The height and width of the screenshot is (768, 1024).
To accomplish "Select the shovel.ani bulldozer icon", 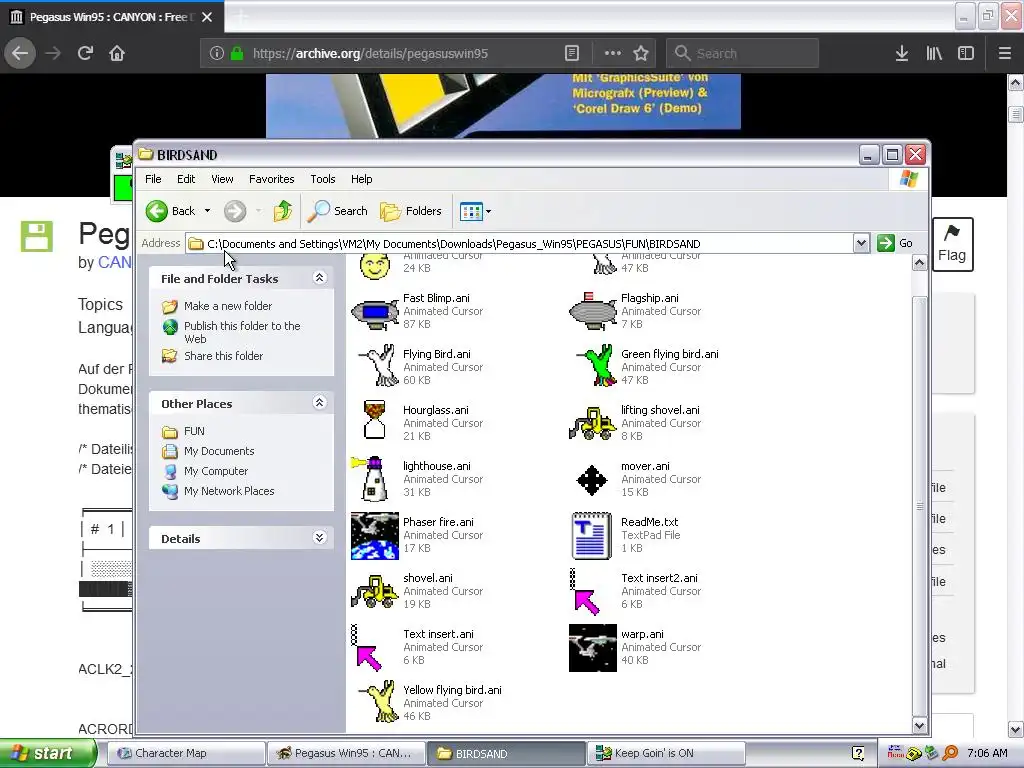I will pyautogui.click(x=375, y=591).
